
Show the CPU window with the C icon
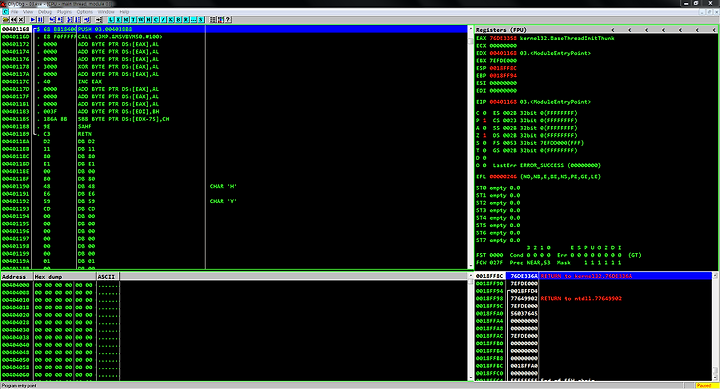pyautogui.click(x=156, y=20)
